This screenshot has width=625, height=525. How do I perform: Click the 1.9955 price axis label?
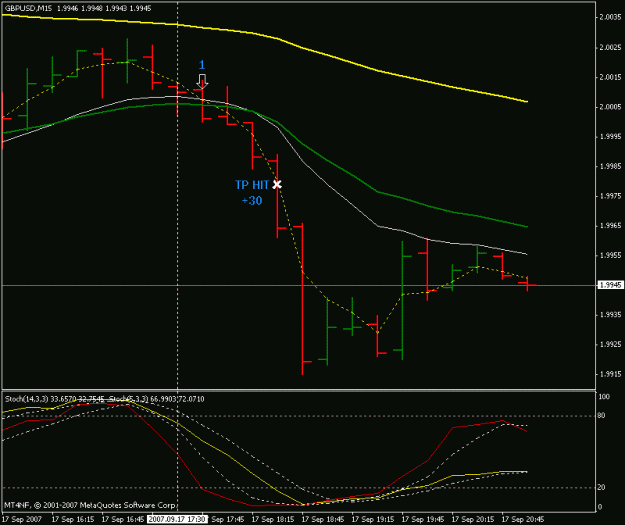point(611,256)
